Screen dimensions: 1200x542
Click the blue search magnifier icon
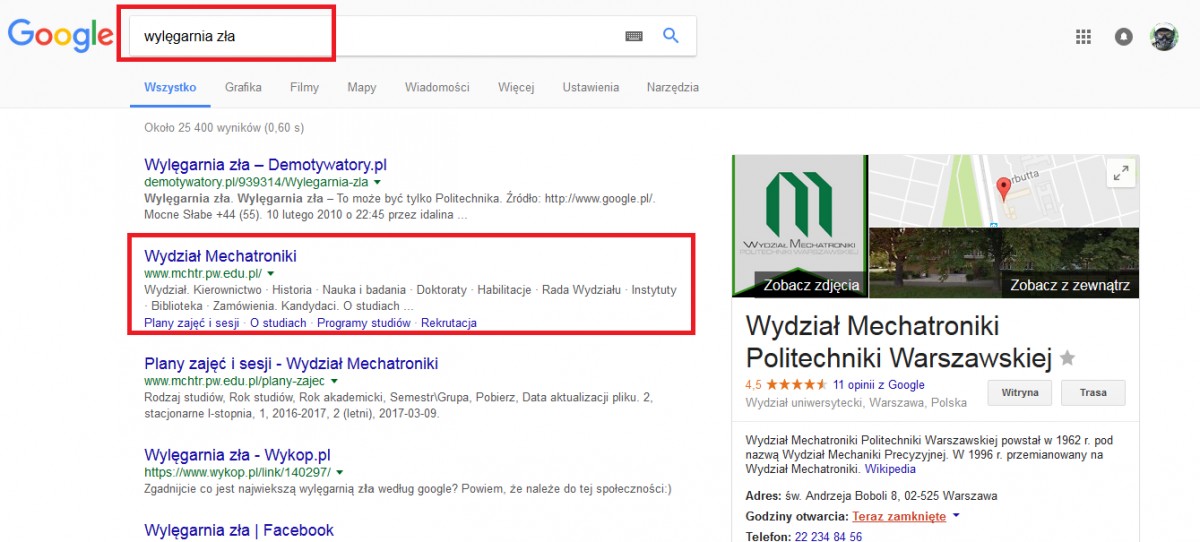click(671, 36)
